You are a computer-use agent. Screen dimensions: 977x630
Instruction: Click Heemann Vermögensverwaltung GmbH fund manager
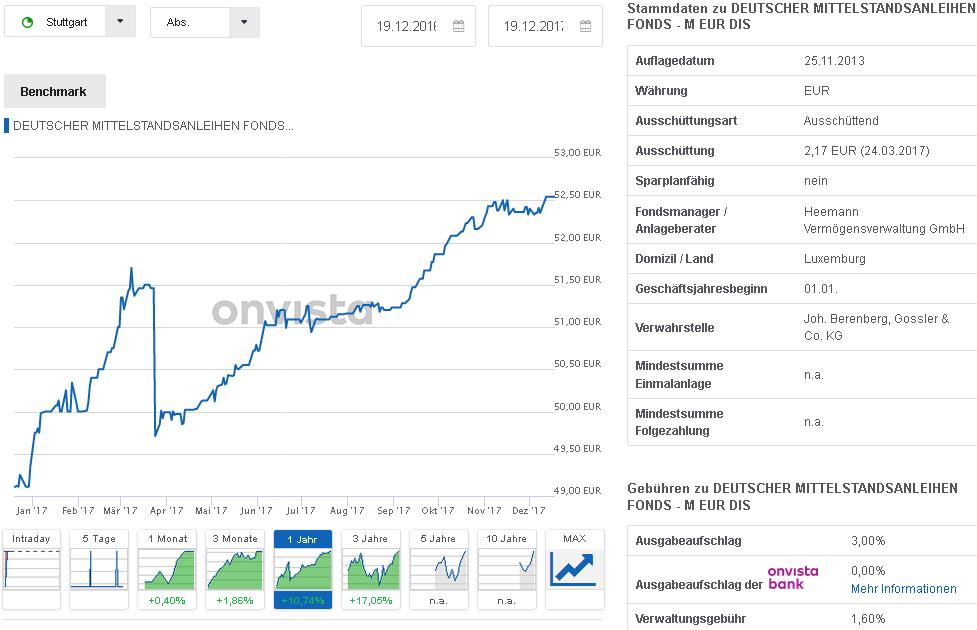(x=884, y=220)
